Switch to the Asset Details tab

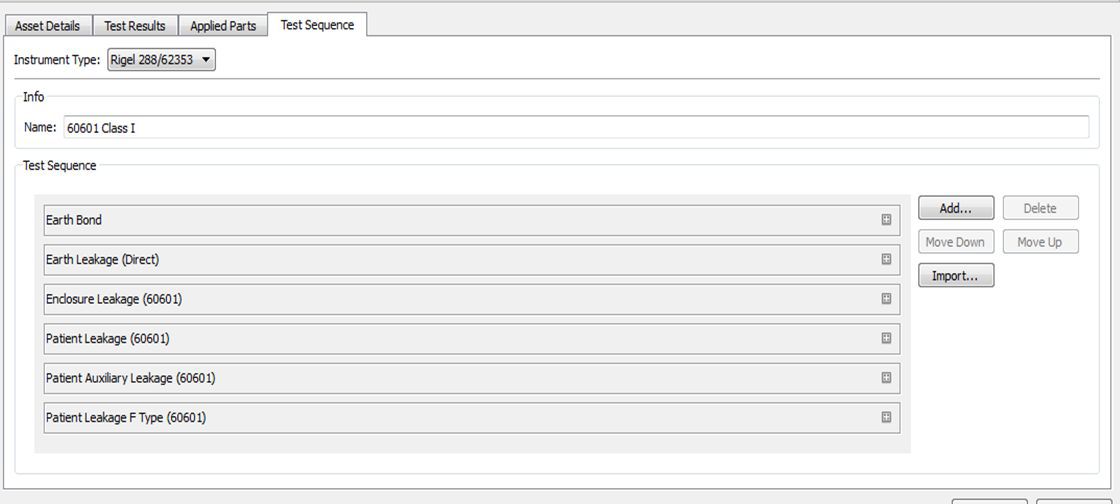tap(47, 26)
